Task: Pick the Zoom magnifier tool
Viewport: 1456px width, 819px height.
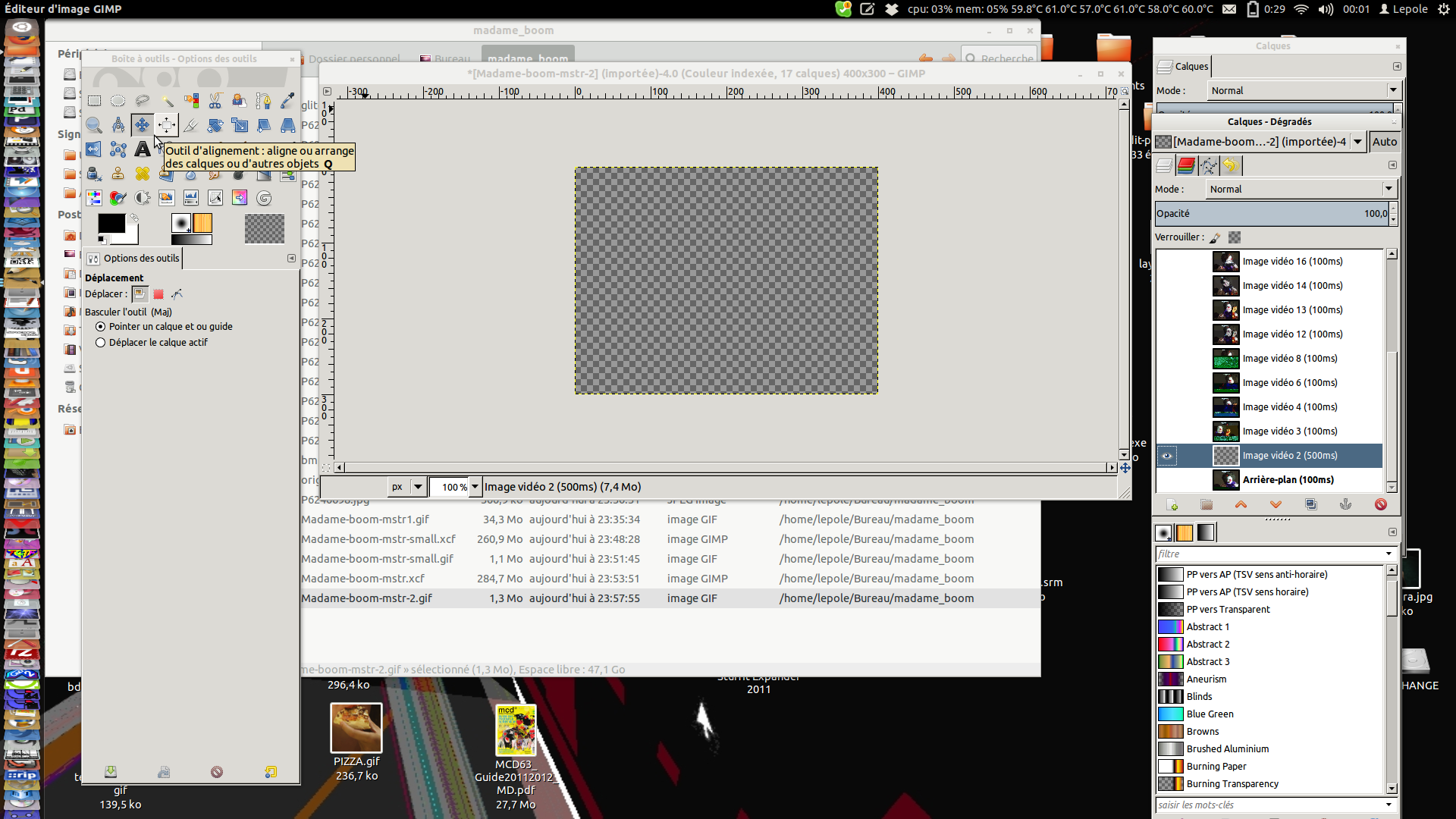Action: pos(94,125)
